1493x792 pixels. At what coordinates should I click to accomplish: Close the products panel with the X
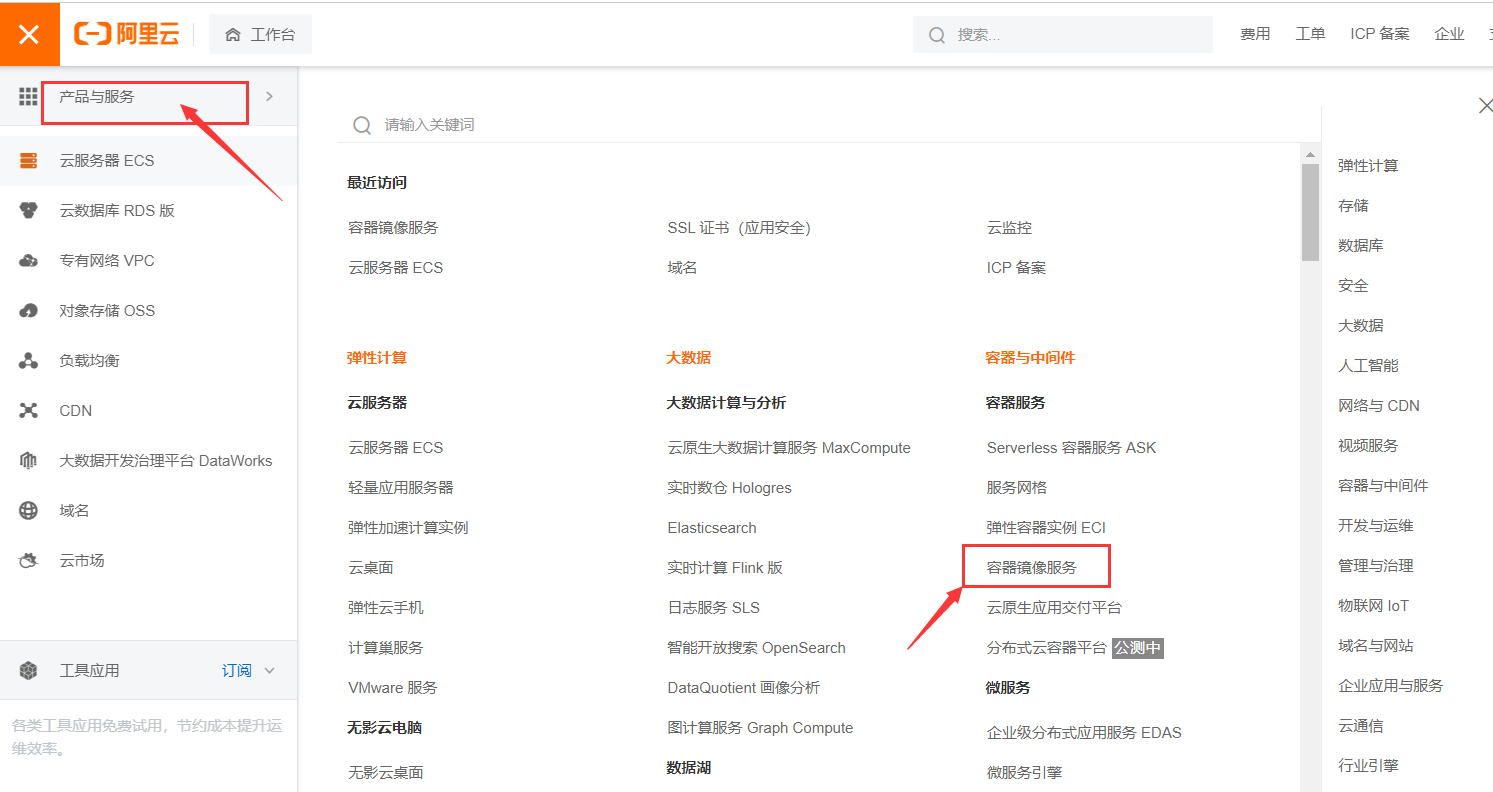pyautogui.click(x=1484, y=106)
